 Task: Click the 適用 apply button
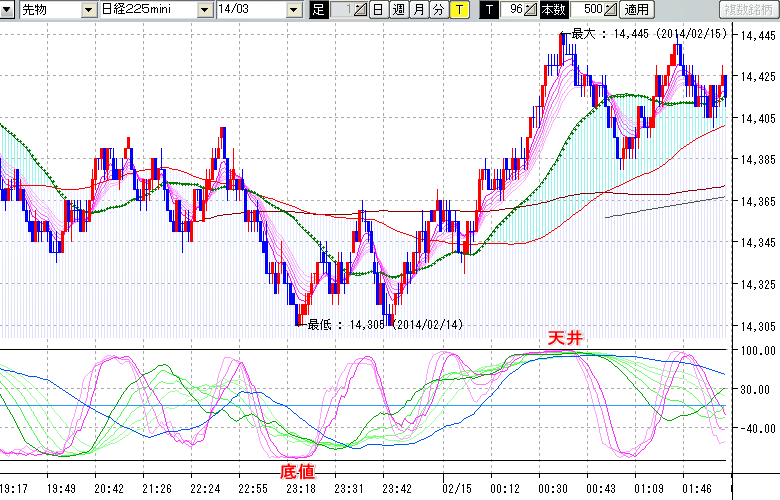coord(636,10)
